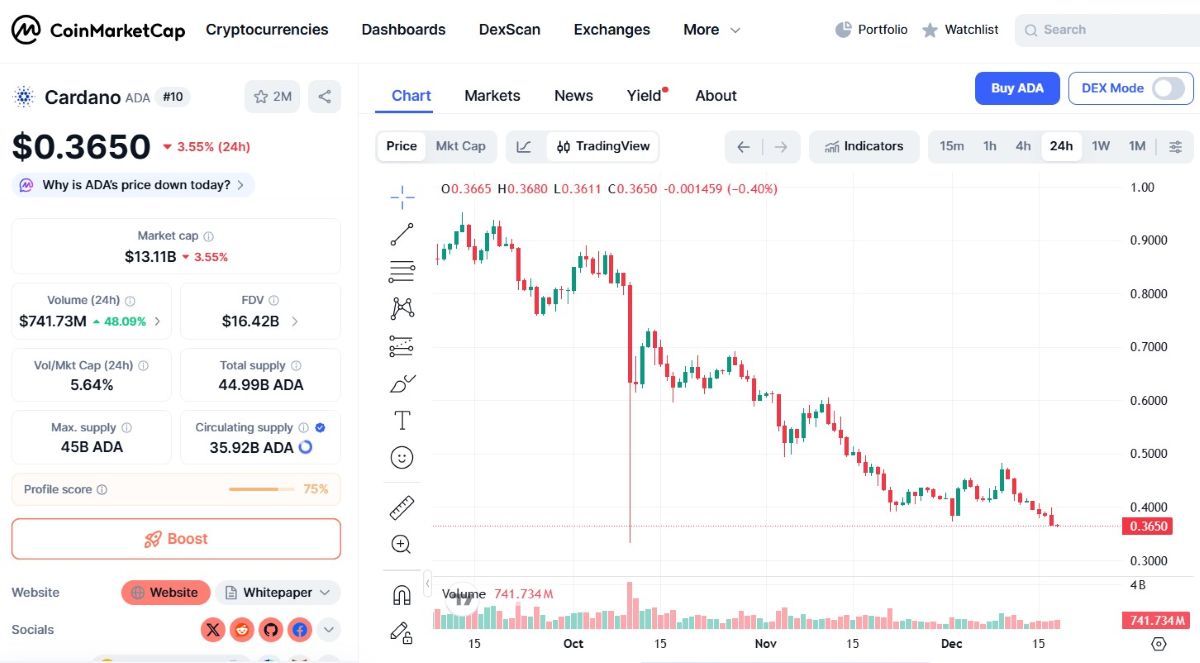Open the XABCD pattern tool
Image resolution: width=1200 pixels, height=663 pixels.
click(x=402, y=307)
